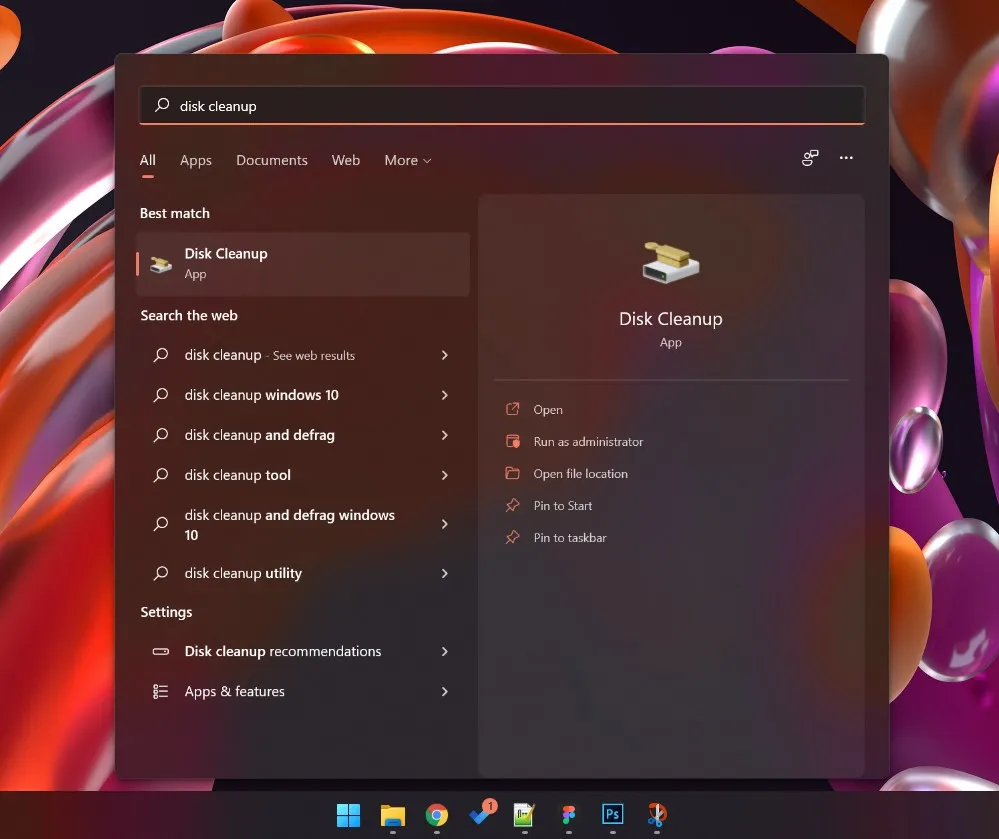Switch to the Apps search tab

(196, 160)
